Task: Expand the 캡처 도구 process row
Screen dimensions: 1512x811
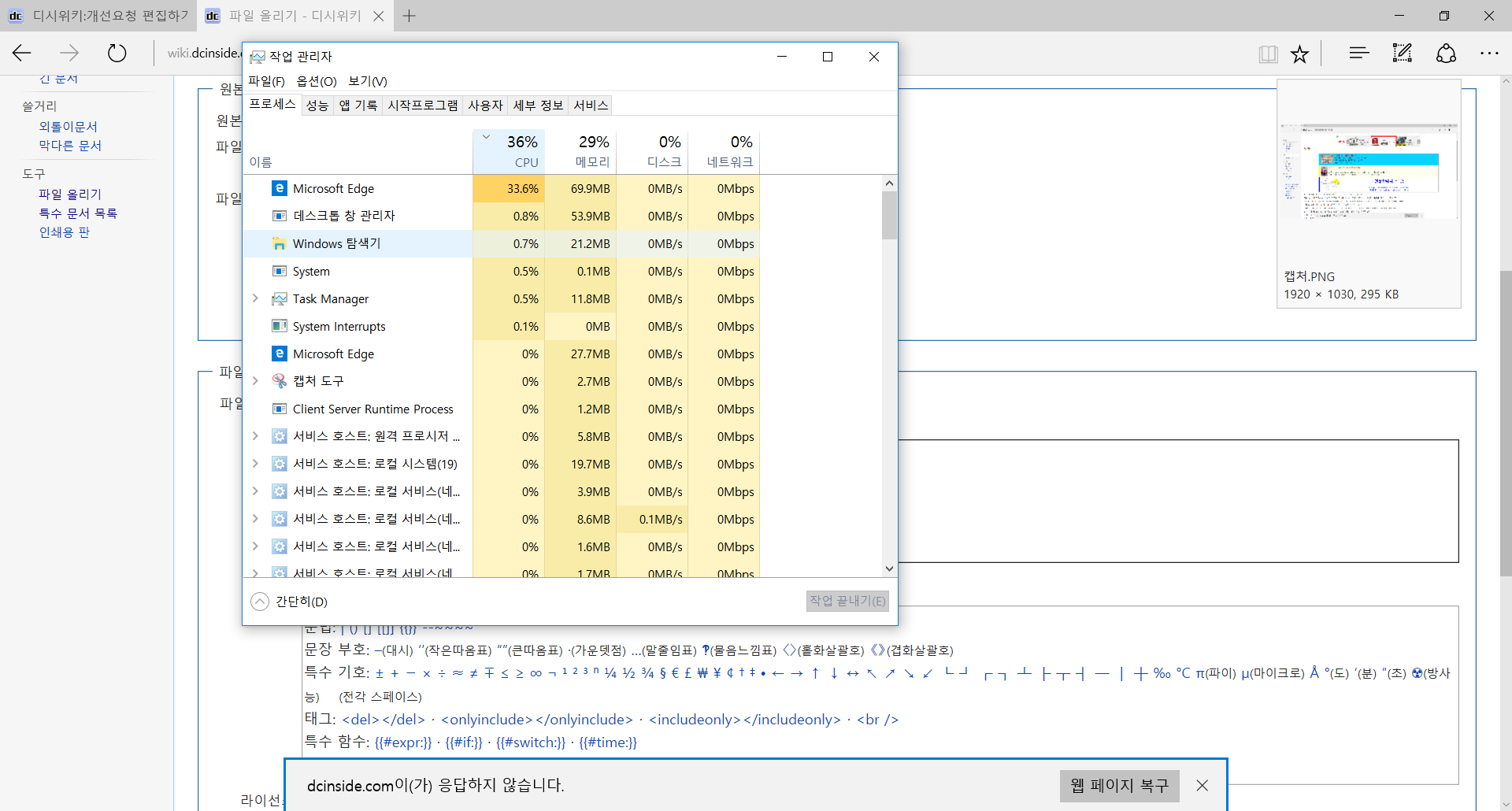Action: (255, 381)
